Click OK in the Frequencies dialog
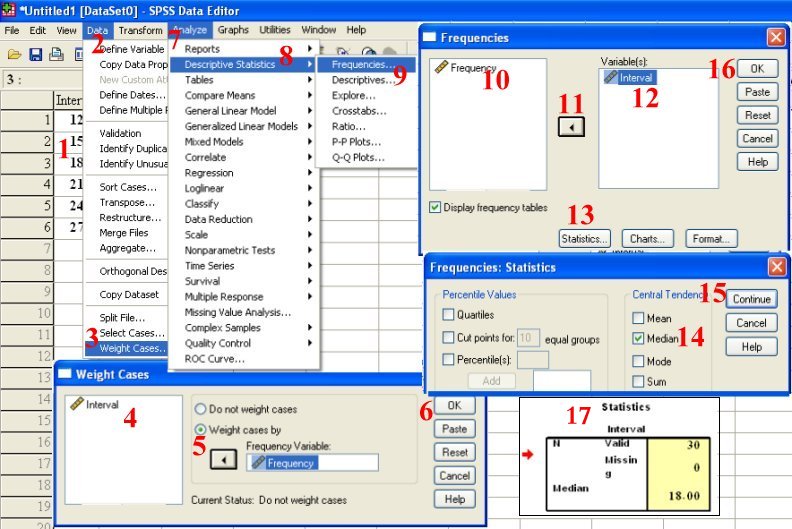792x529 pixels. (757, 69)
